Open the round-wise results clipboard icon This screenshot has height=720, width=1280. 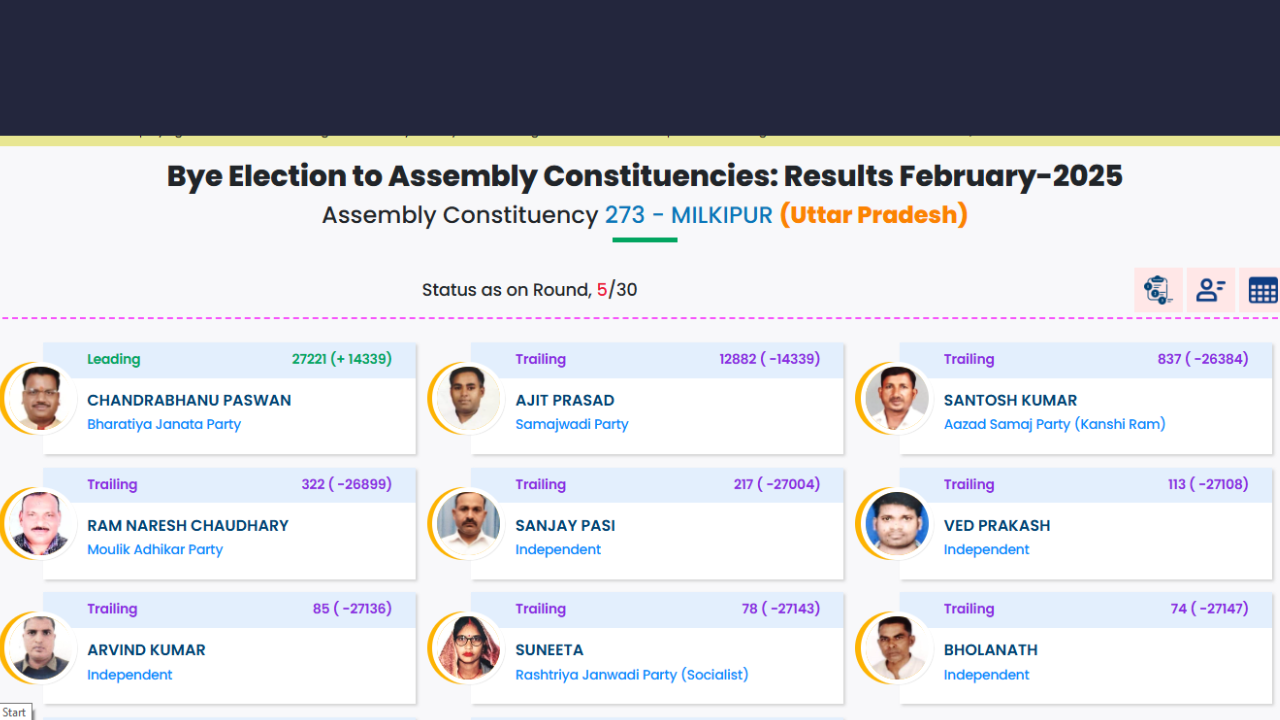(1158, 290)
